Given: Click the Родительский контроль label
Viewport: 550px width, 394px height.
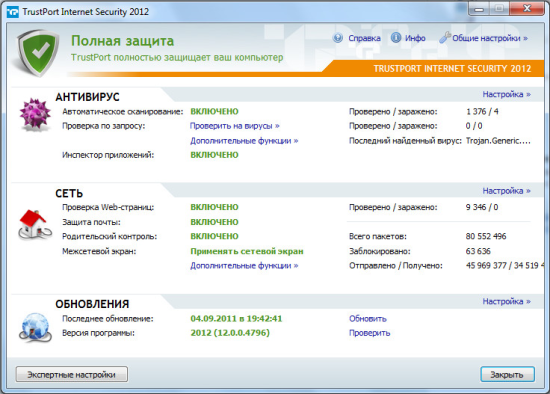Looking at the screenshot, I should (x=109, y=236).
